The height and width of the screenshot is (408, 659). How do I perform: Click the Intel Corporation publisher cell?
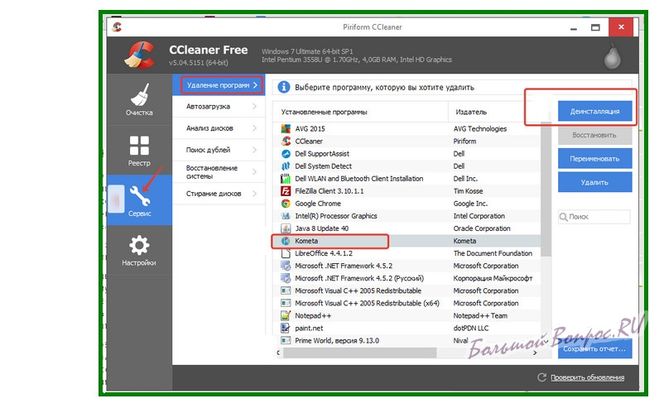tap(479, 216)
